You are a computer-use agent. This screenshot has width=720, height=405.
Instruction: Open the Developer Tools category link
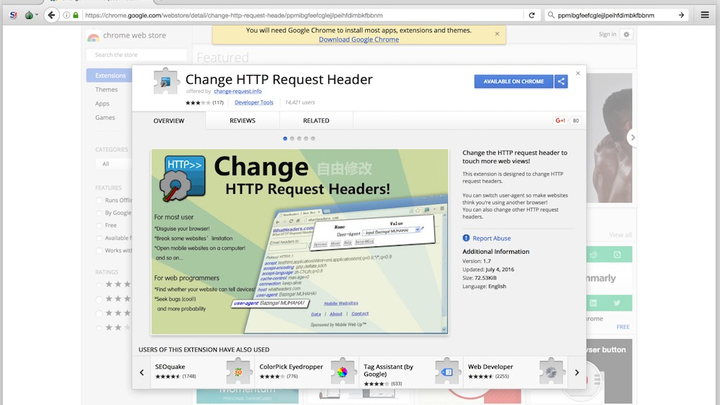pyautogui.click(x=254, y=102)
